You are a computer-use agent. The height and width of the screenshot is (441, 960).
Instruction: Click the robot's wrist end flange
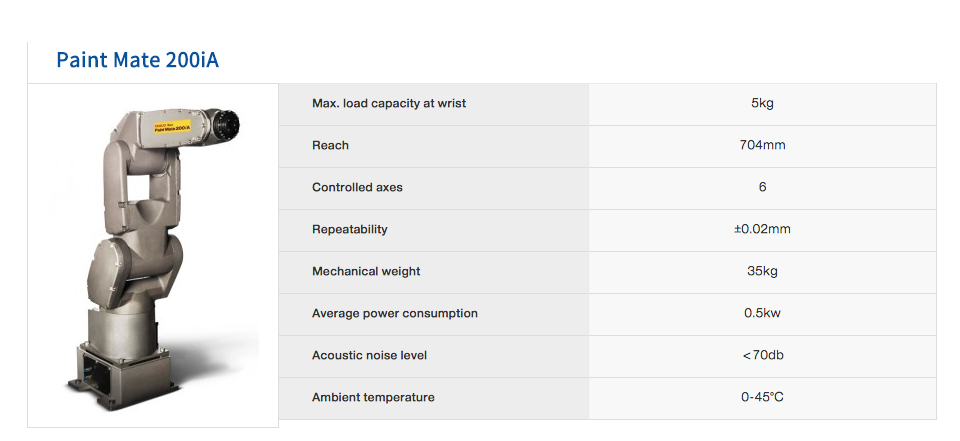pyautogui.click(x=225, y=126)
